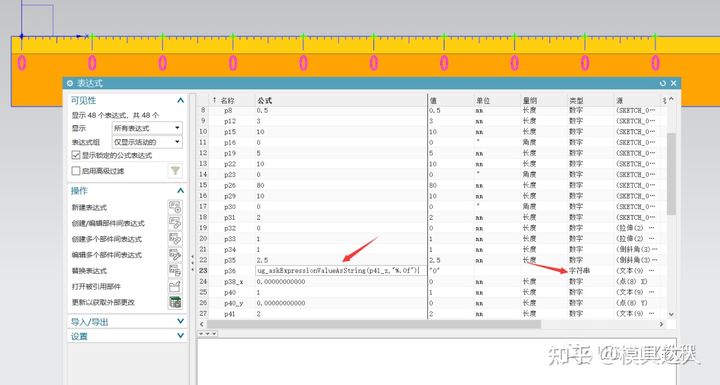The width and height of the screenshot is (720, 385).
Task: Click the 类型 column header
Action: (x=576, y=100)
